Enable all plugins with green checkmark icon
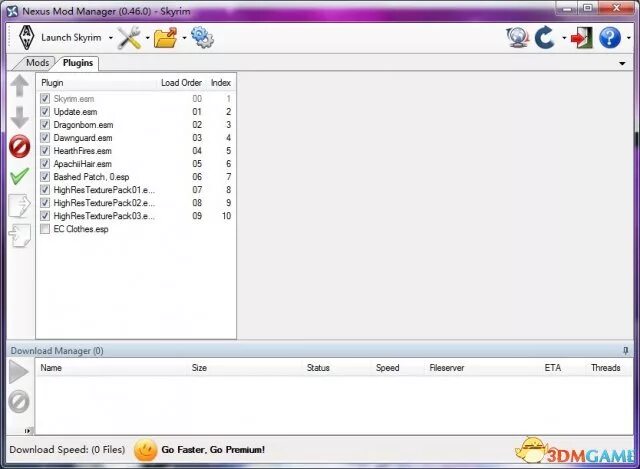The height and width of the screenshot is (469, 640). 19,176
